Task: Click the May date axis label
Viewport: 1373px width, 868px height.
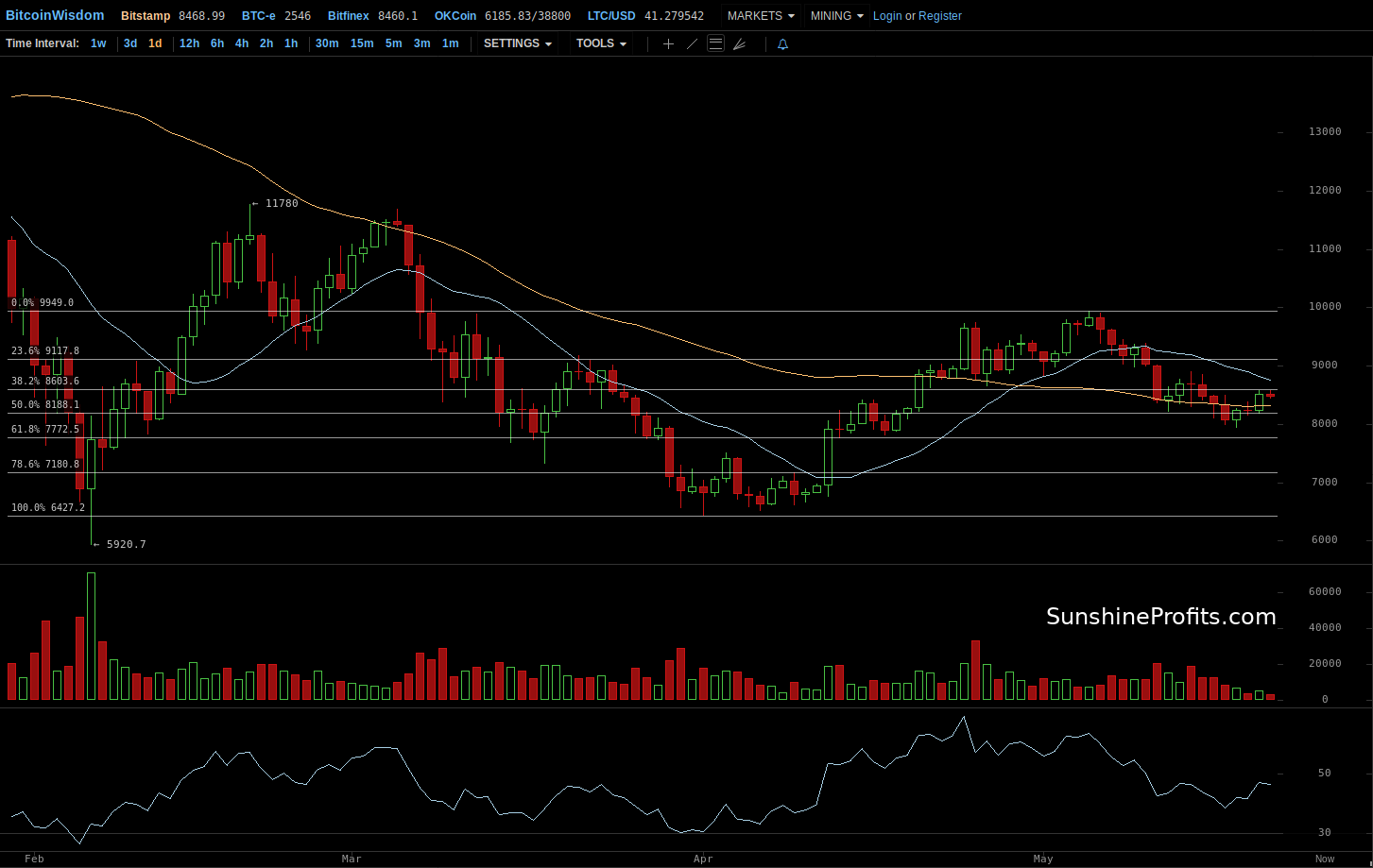Action: (x=1043, y=859)
